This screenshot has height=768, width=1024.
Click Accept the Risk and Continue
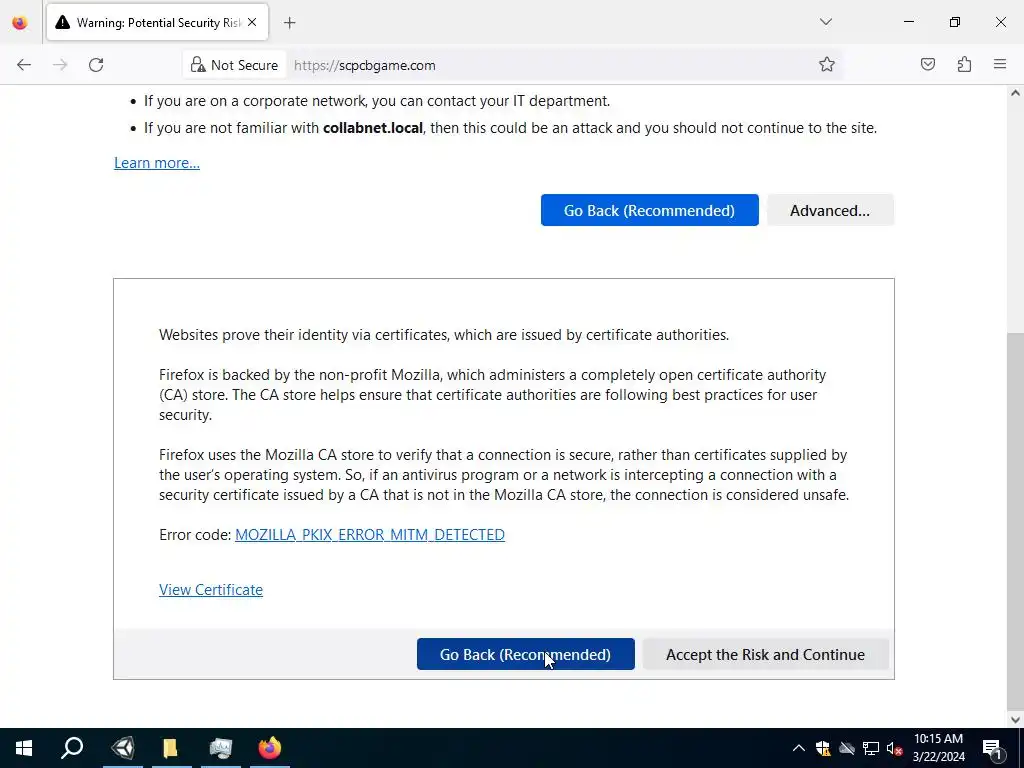[765, 654]
